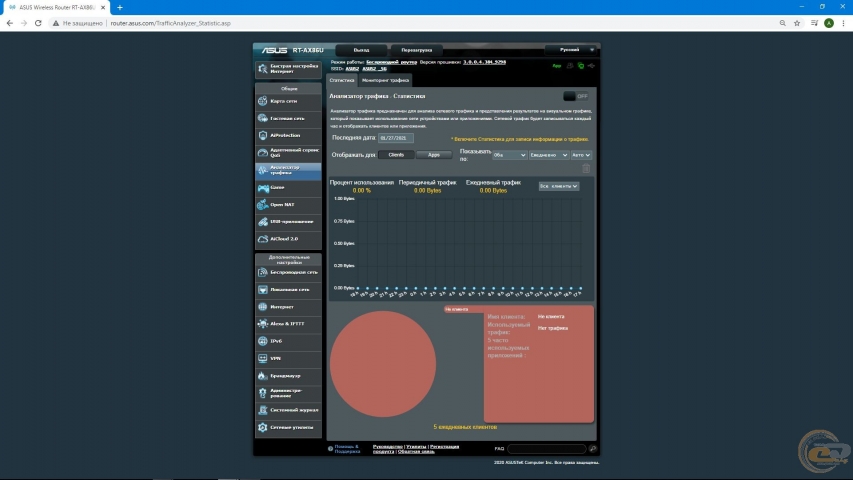853x480 pixels.
Task: Open the Оба direction dropdown
Action: [509, 155]
